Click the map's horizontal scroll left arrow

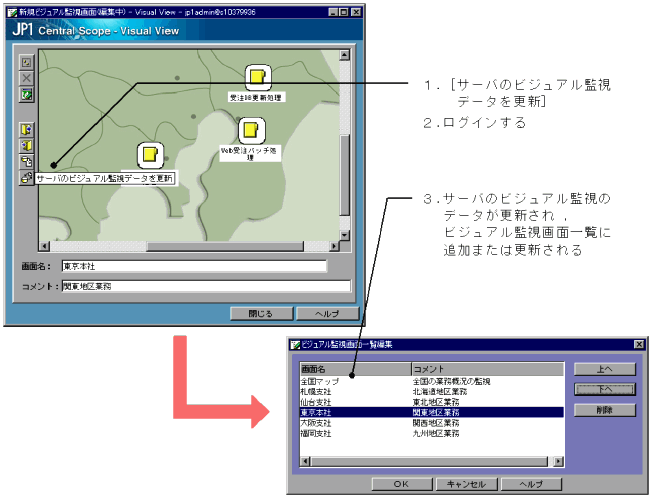(44, 246)
